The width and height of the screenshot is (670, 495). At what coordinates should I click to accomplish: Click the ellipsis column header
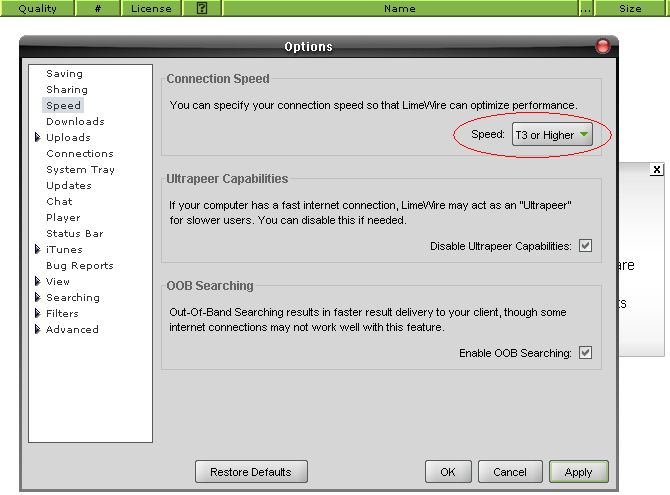coord(586,8)
